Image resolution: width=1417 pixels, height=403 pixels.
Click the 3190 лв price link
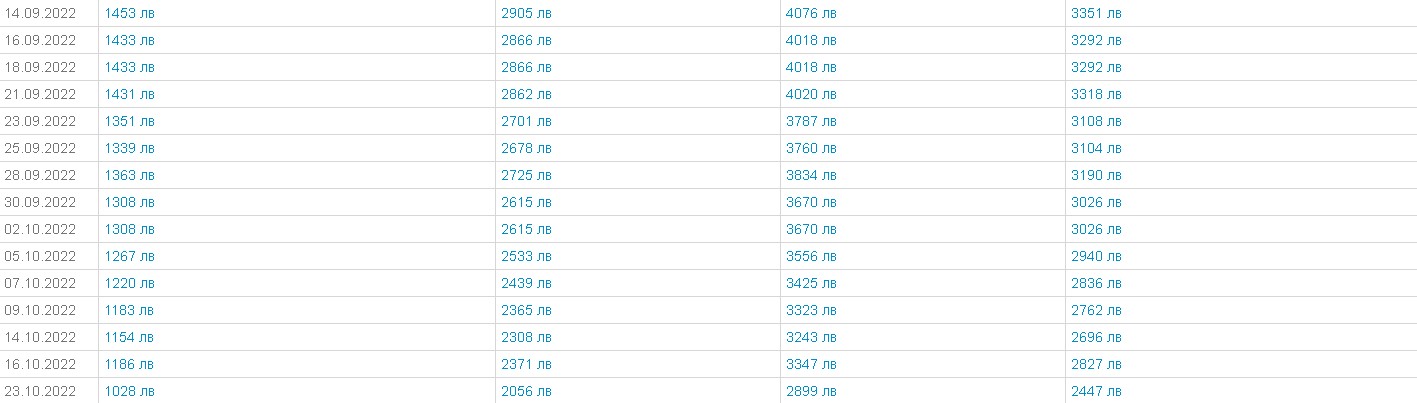point(1096,175)
